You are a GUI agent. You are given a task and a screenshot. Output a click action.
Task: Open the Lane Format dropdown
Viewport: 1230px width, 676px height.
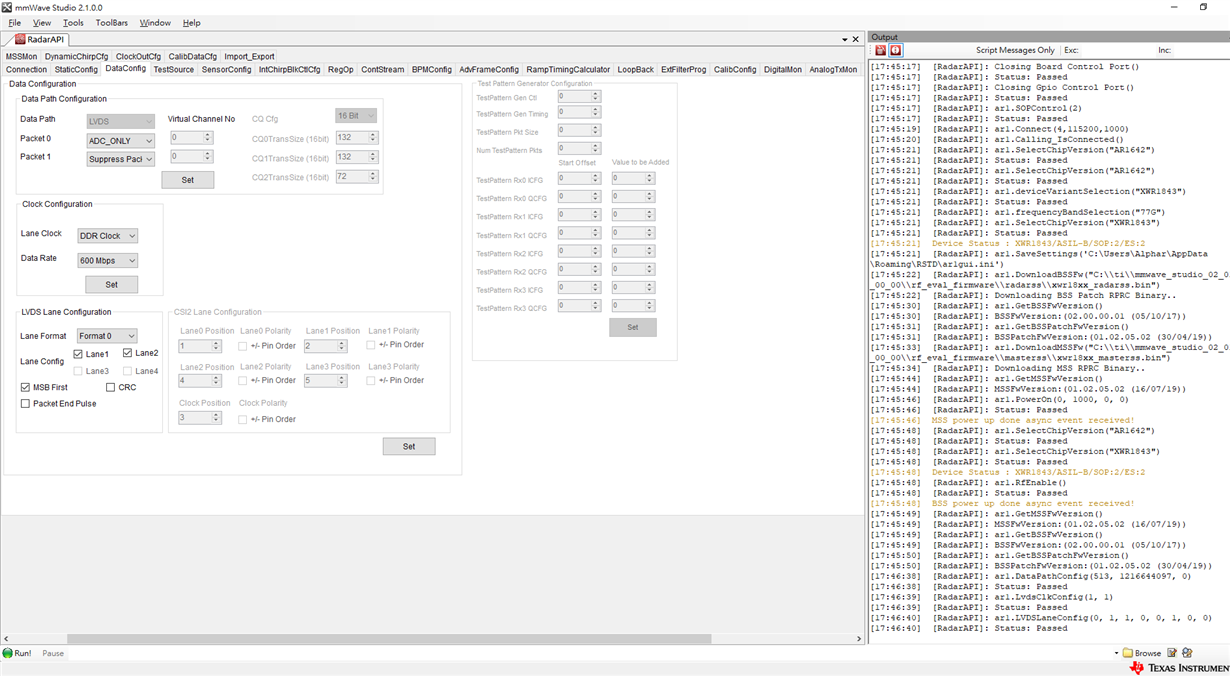(x=107, y=336)
